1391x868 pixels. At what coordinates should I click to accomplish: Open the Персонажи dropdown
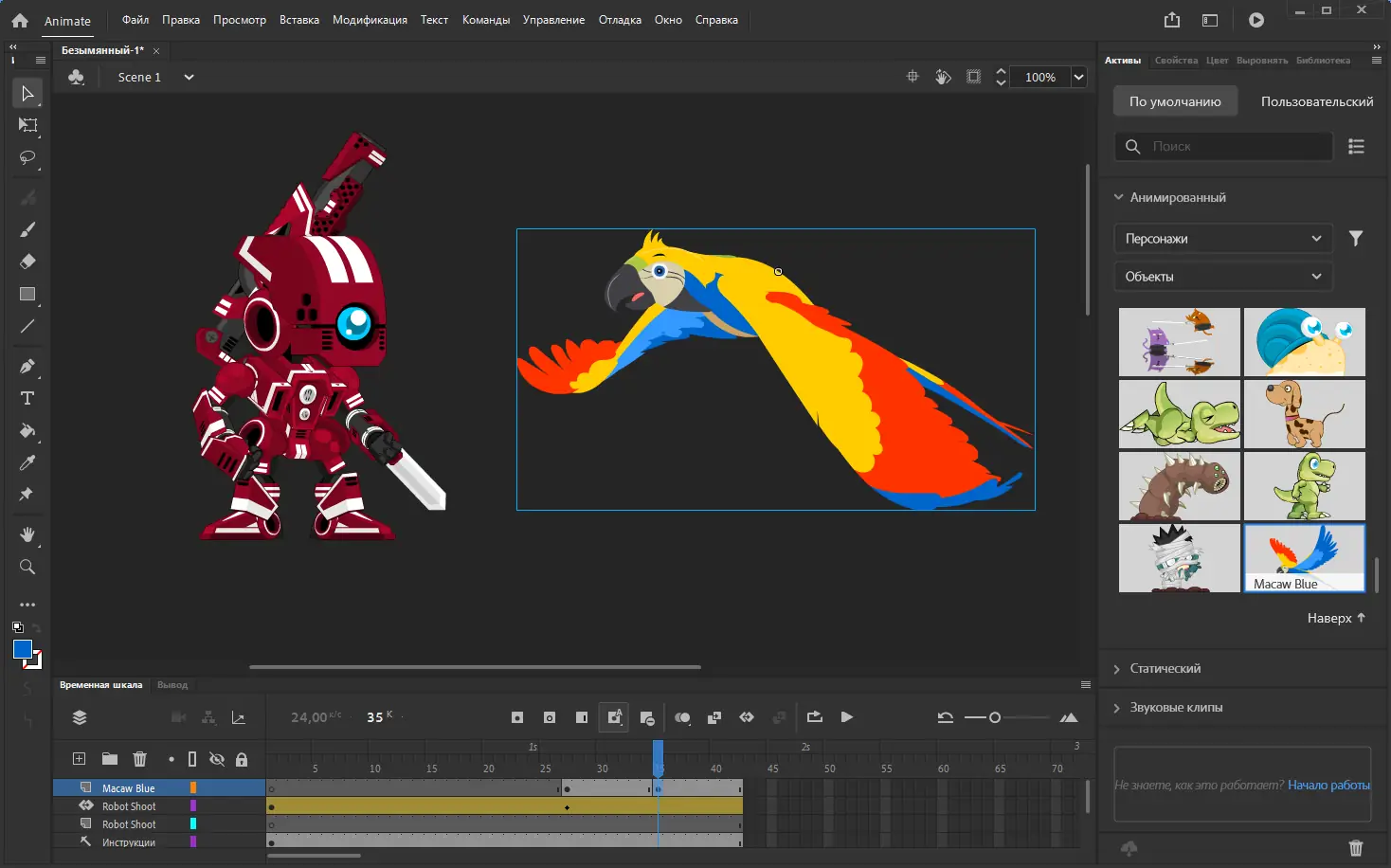click(x=1222, y=239)
